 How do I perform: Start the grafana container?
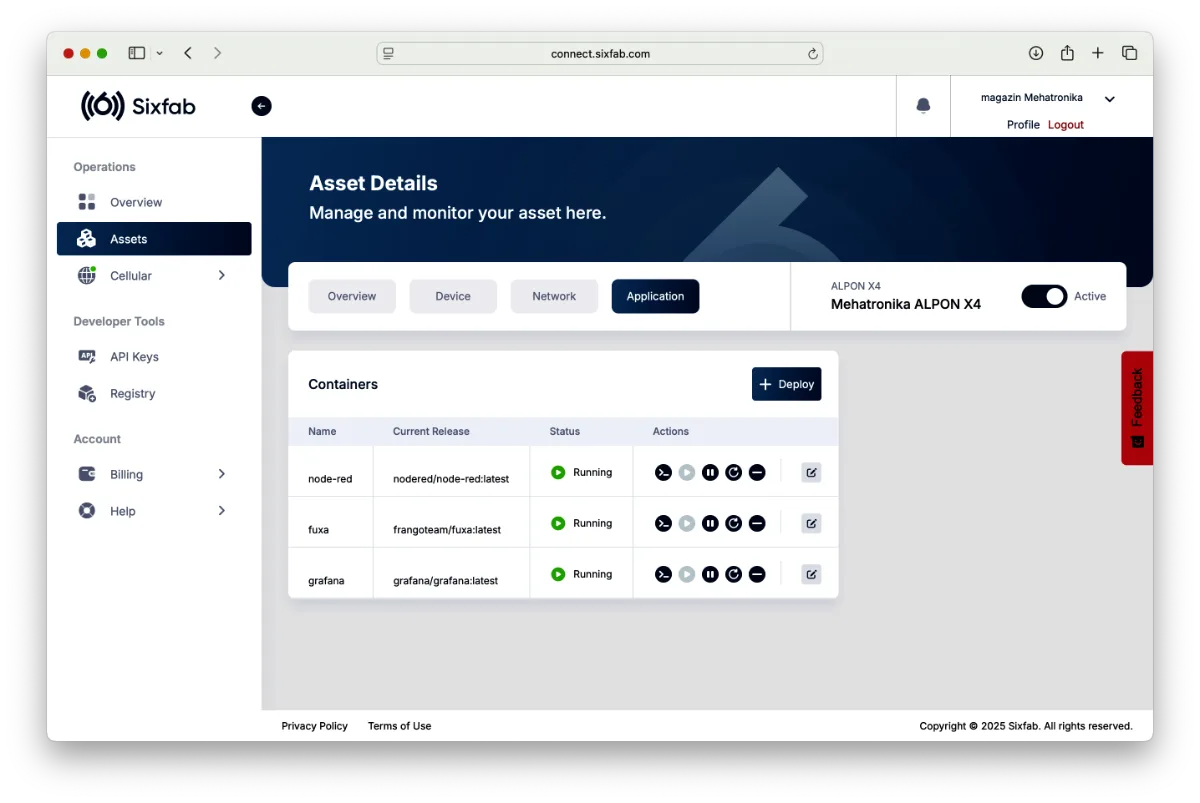(686, 574)
